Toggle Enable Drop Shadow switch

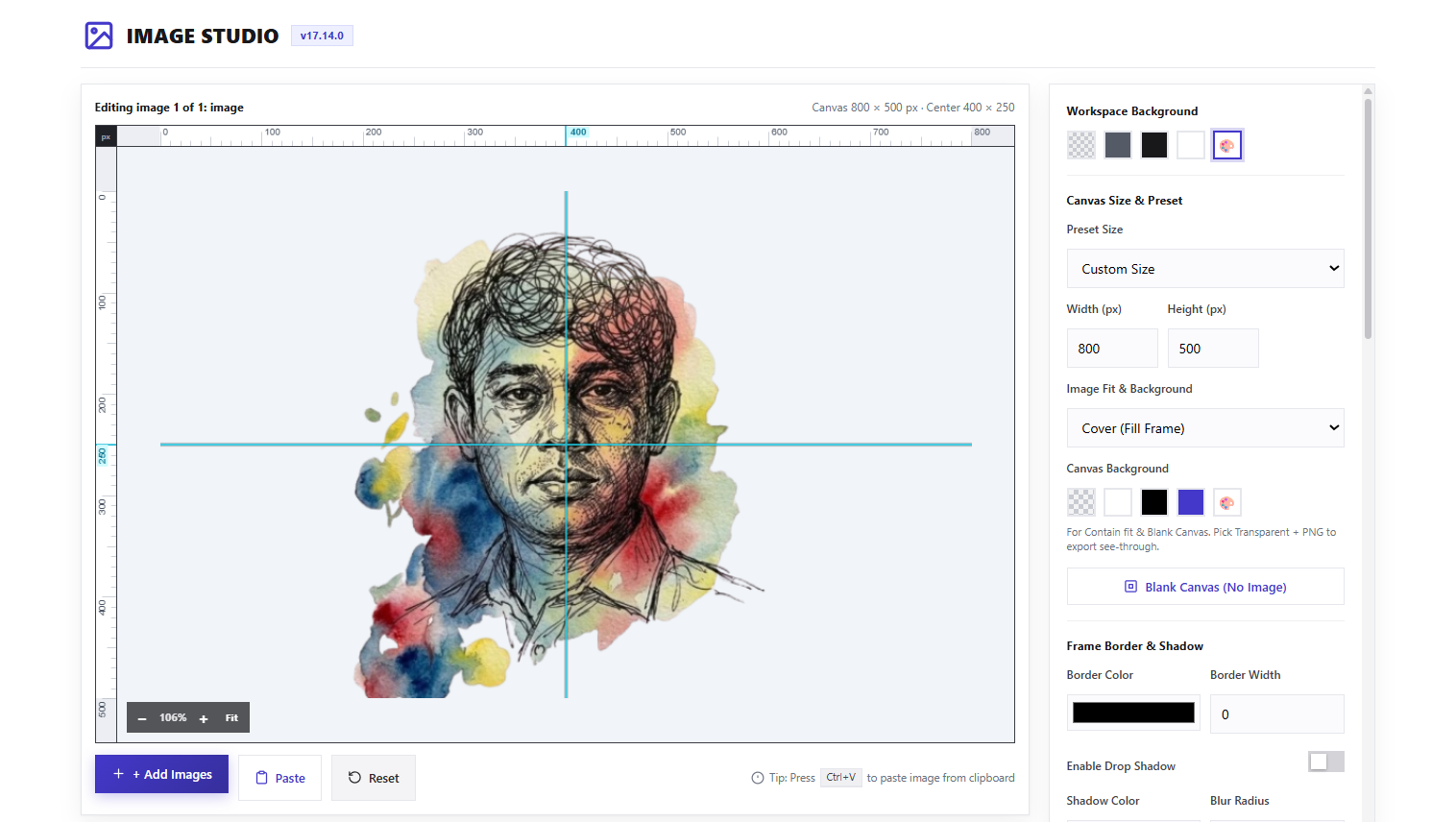tap(1326, 762)
